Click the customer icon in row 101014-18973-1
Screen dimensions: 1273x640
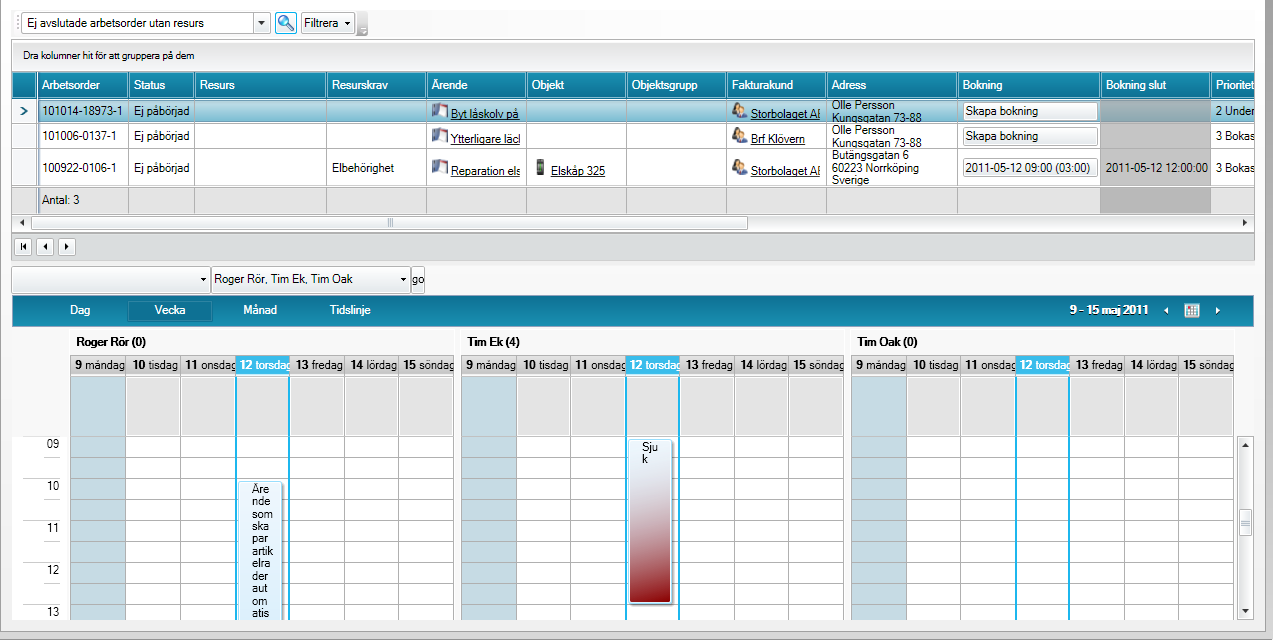740,111
